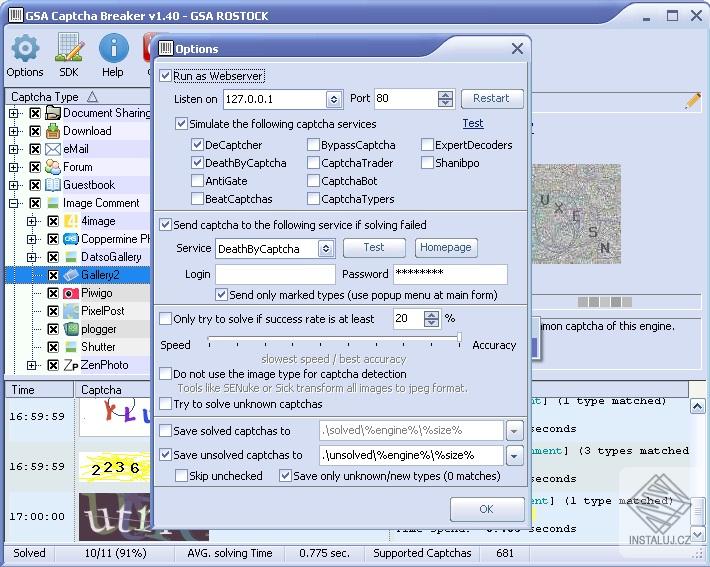
Task: Click the Restart webserver button
Action: click(x=492, y=98)
